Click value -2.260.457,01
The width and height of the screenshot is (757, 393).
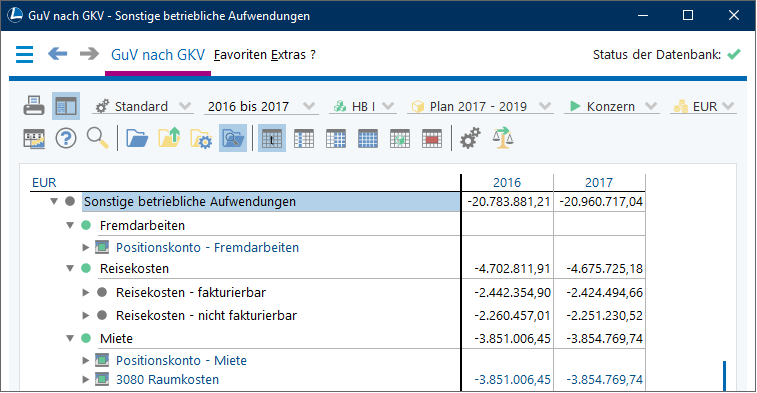coord(512,316)
